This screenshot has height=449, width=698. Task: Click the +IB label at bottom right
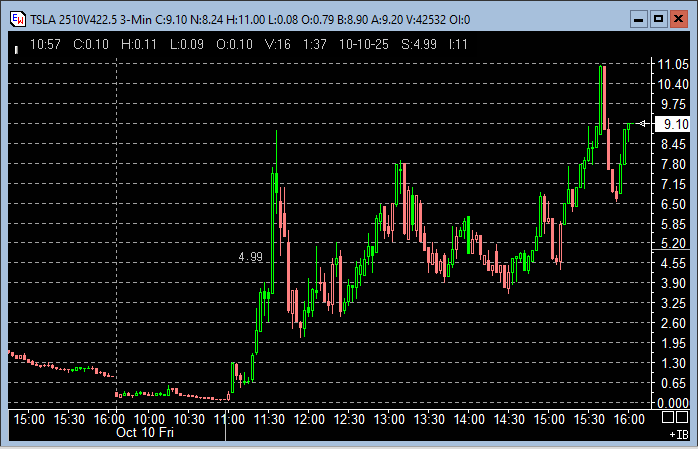677,434
